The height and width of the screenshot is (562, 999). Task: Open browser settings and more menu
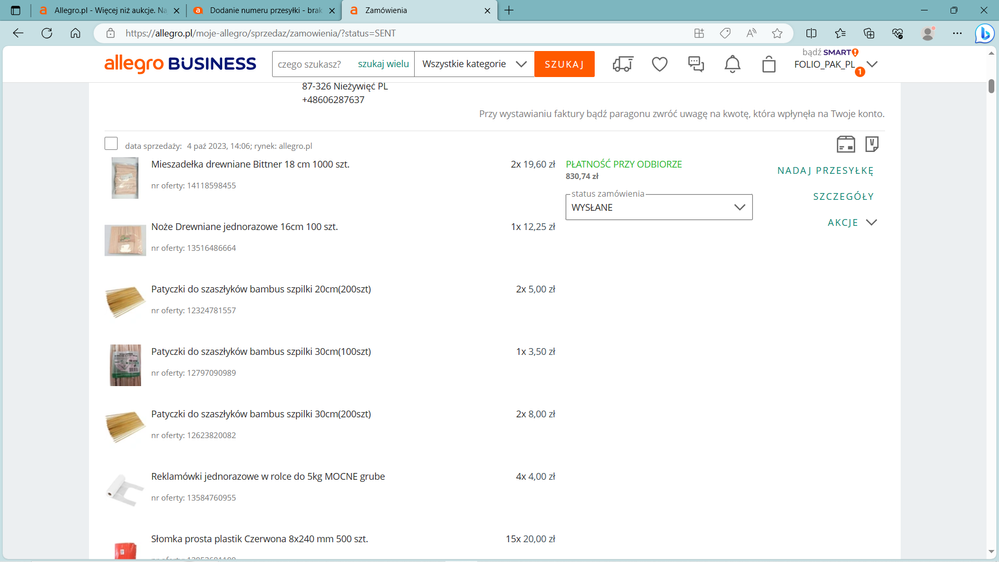point(957,33)
